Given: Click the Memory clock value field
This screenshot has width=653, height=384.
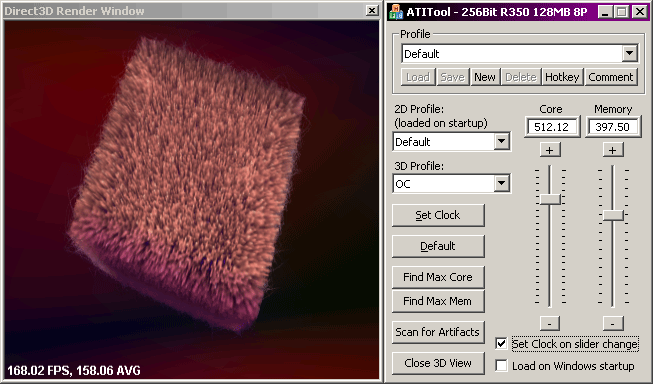Looking at the screenshot, I should pos(613,127).
